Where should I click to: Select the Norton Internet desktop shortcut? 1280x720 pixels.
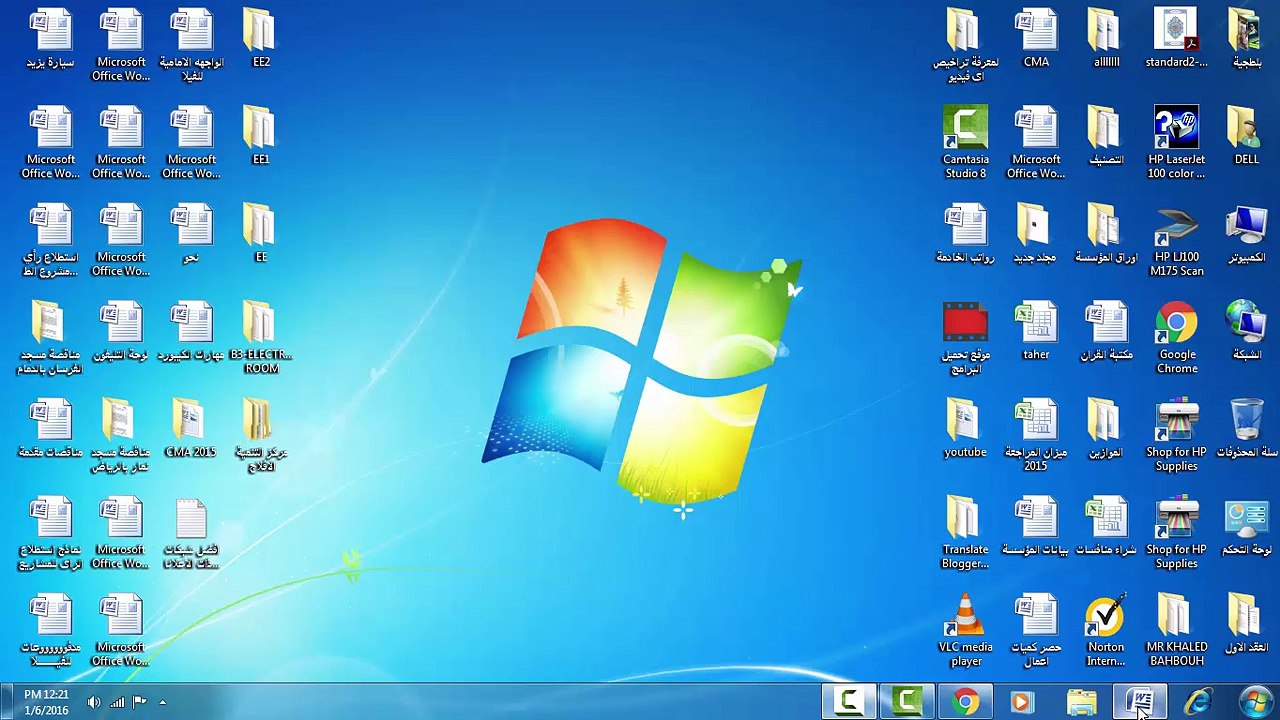[x=1105, y=630]
